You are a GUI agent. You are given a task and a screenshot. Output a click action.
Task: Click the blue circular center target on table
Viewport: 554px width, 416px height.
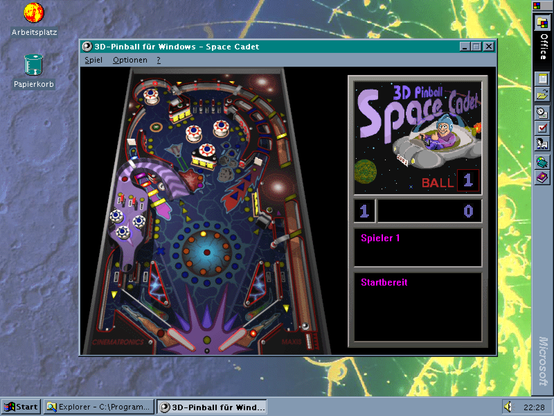(207, 252)
